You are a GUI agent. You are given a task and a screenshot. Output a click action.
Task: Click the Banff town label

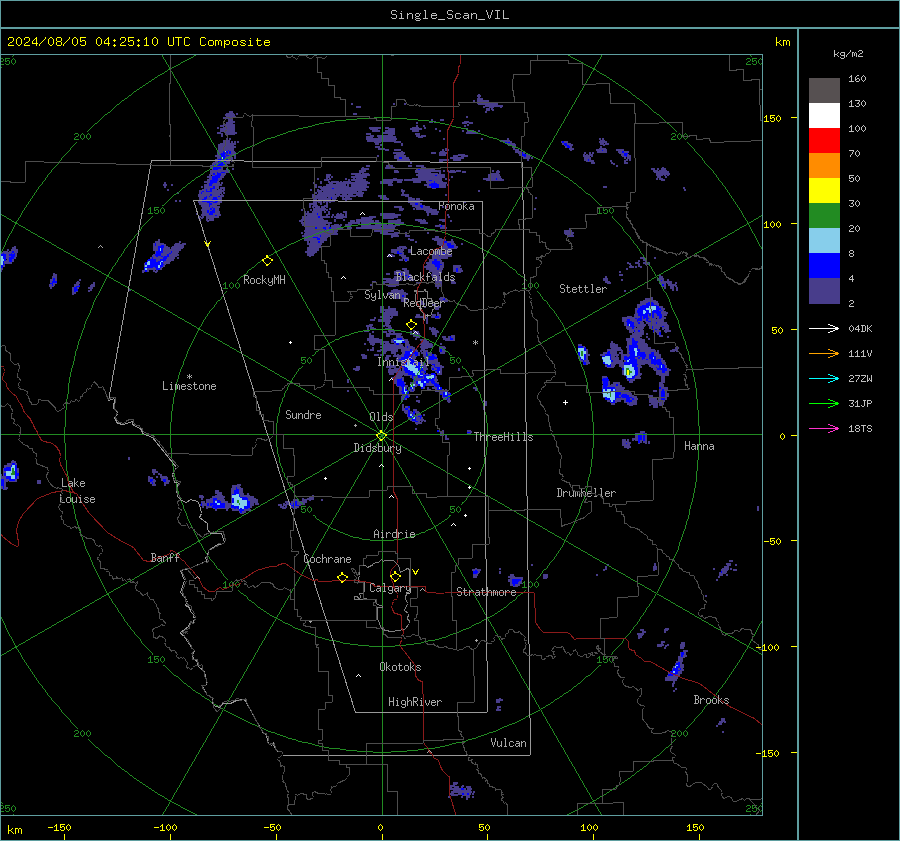pos(165,558)
